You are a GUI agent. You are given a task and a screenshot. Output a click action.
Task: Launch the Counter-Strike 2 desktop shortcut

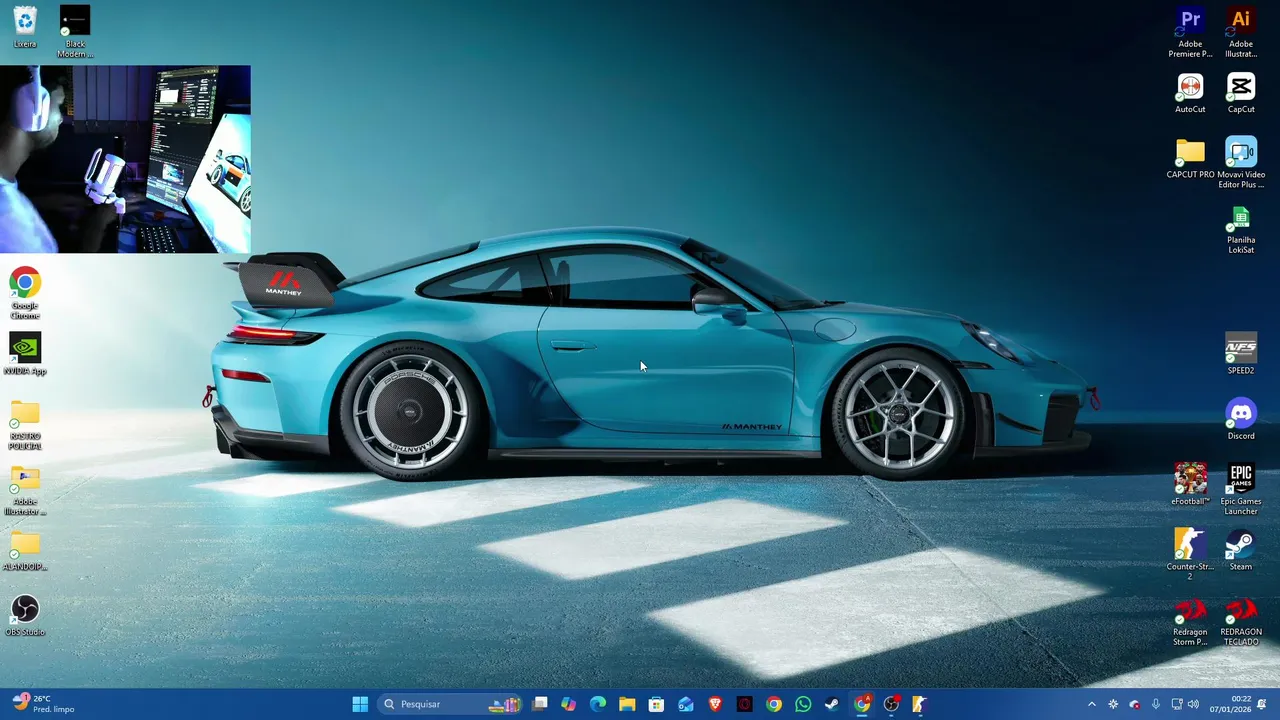(x=1190, y=554)
